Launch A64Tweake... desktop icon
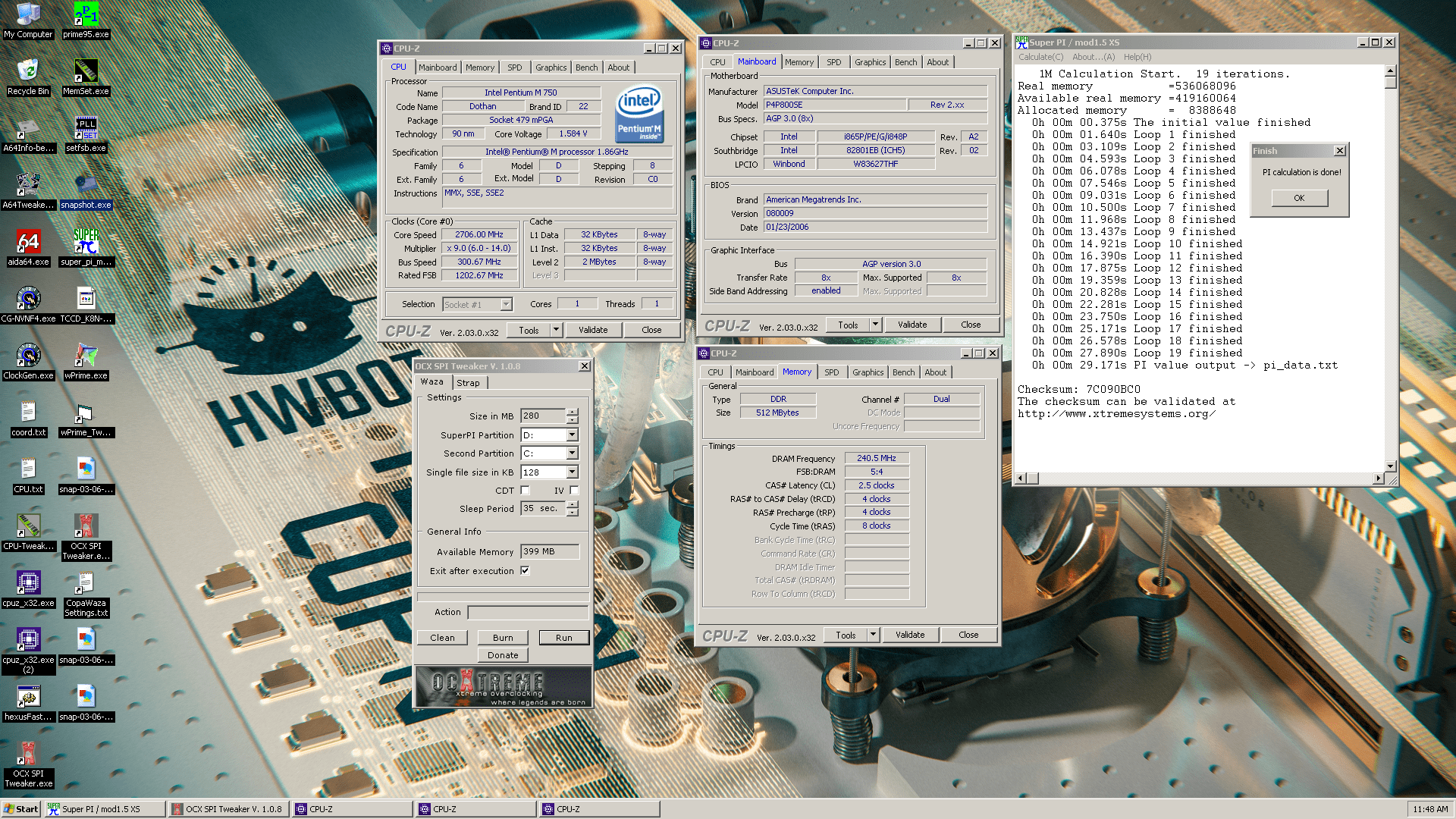The width and height of the screenshot is (1456, 819). click(x=28, y=191)
